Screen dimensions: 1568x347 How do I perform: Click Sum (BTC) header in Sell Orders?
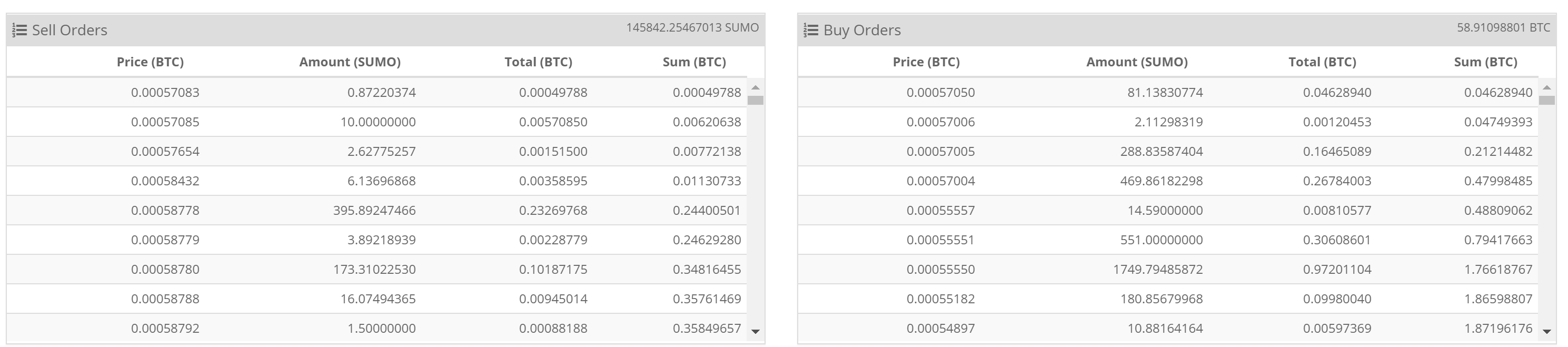[x=694, y=62]
